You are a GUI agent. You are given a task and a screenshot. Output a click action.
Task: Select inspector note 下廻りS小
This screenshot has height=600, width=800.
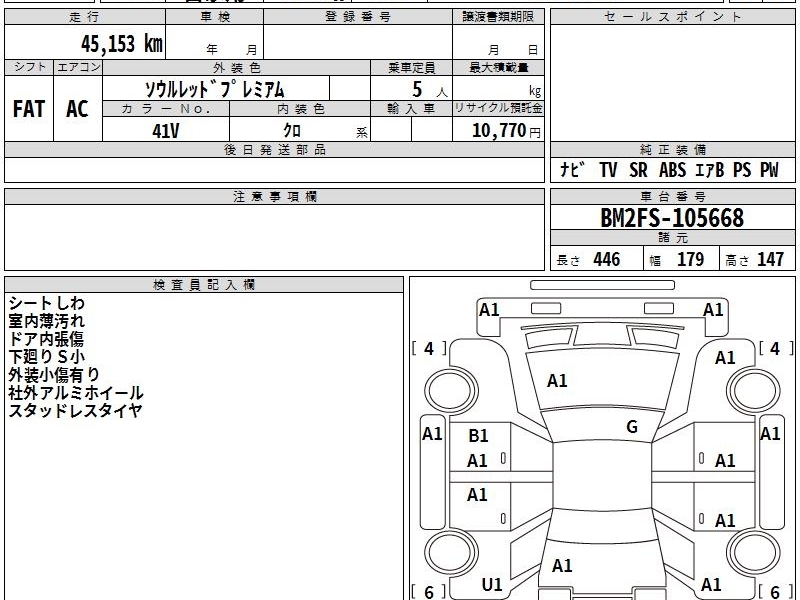tap(46, 357)
